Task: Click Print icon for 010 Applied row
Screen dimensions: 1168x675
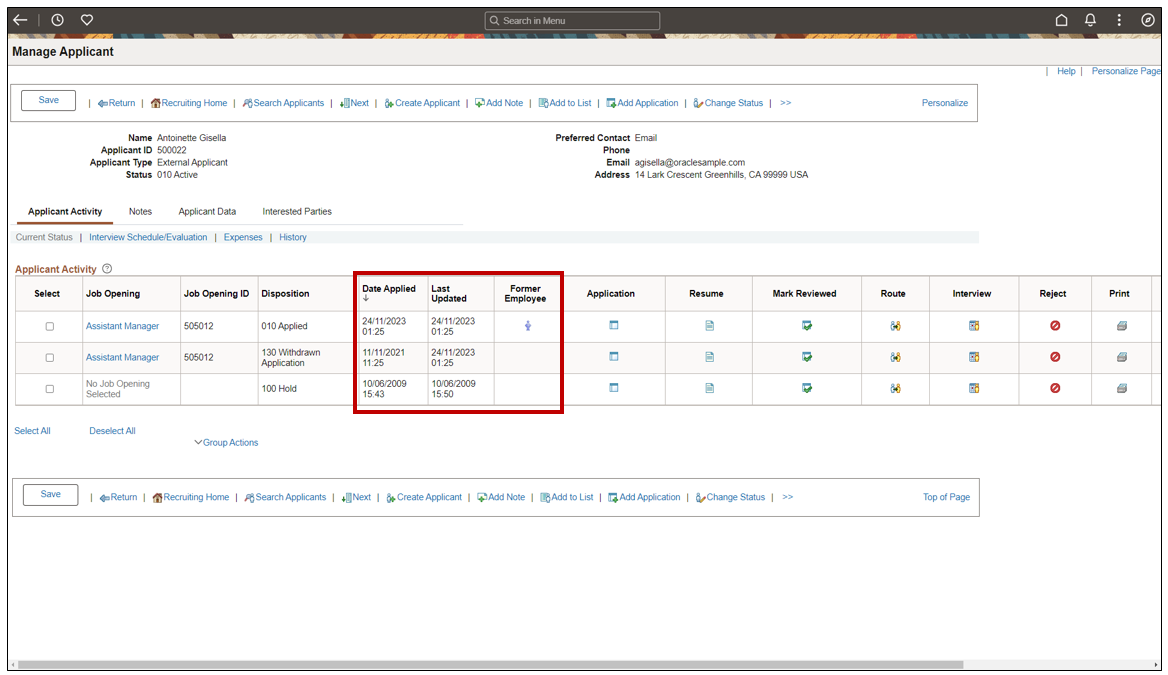Action: (x=1122, y=326)
